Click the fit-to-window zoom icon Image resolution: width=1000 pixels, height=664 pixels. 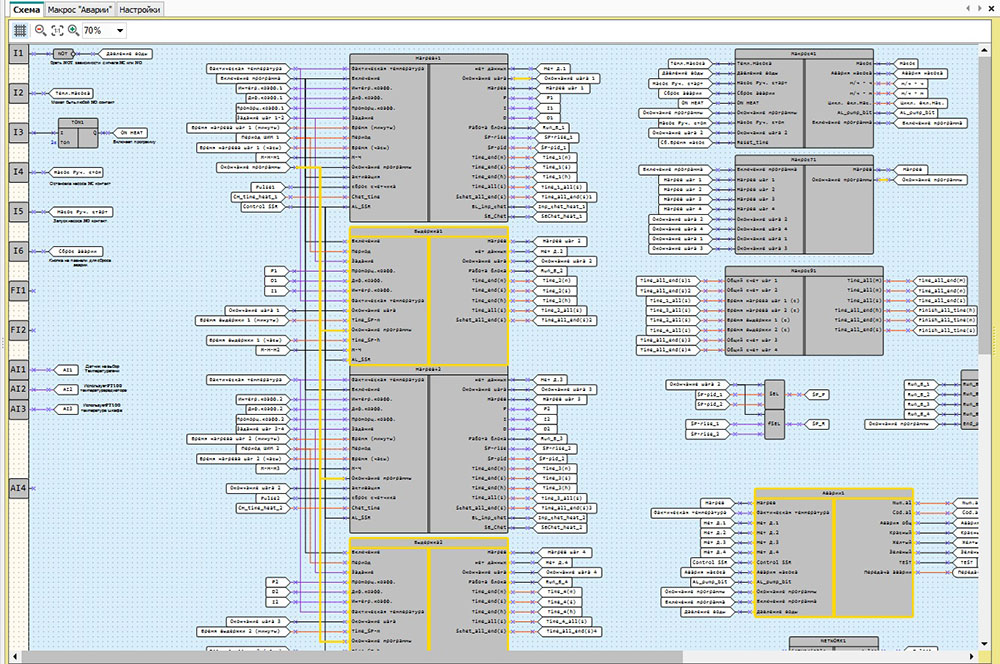coord(57,31)
